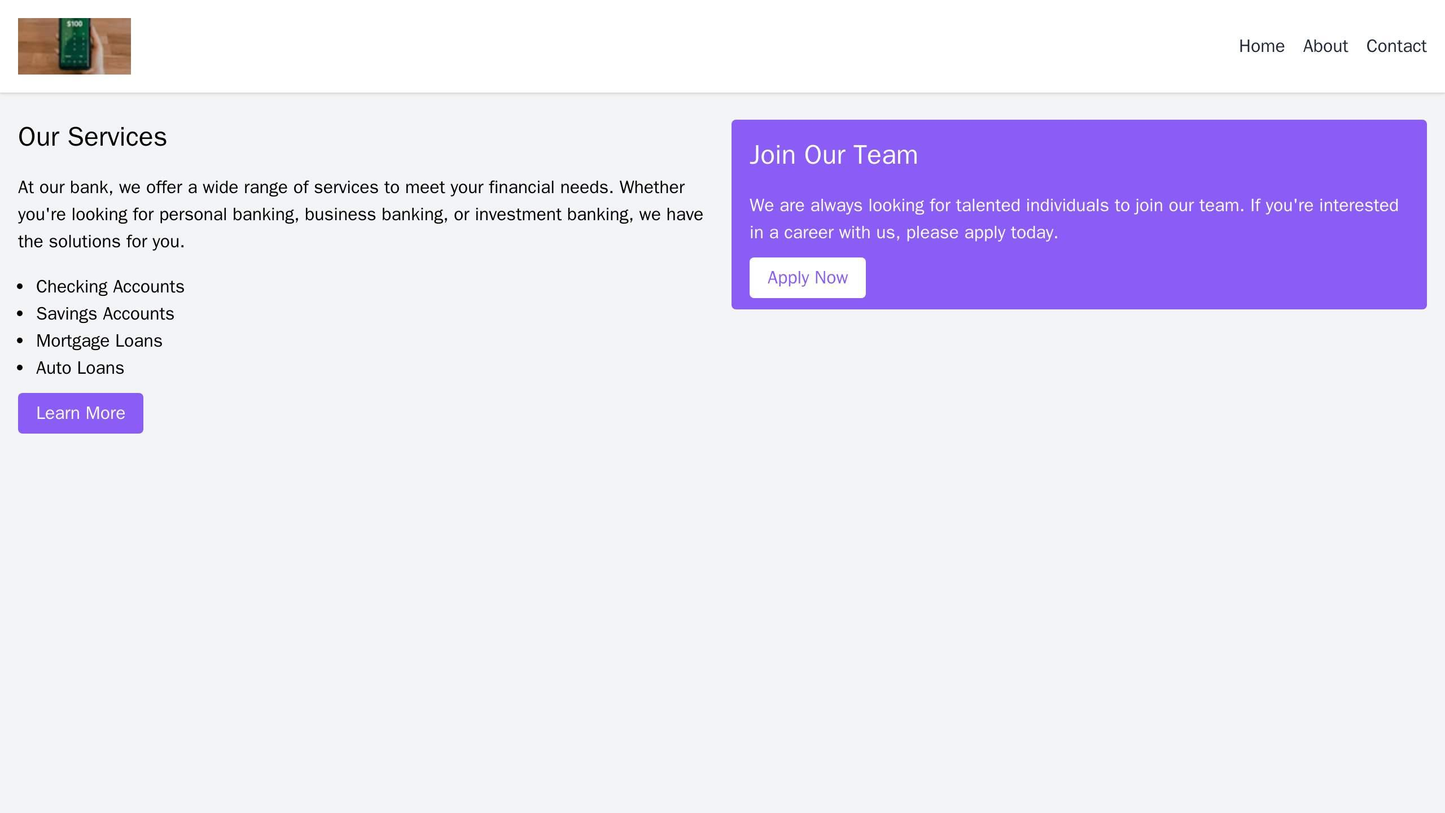This screenshot has width=1445, height=813.
Task: Click the Apply Now button
Action: [807, 278]
